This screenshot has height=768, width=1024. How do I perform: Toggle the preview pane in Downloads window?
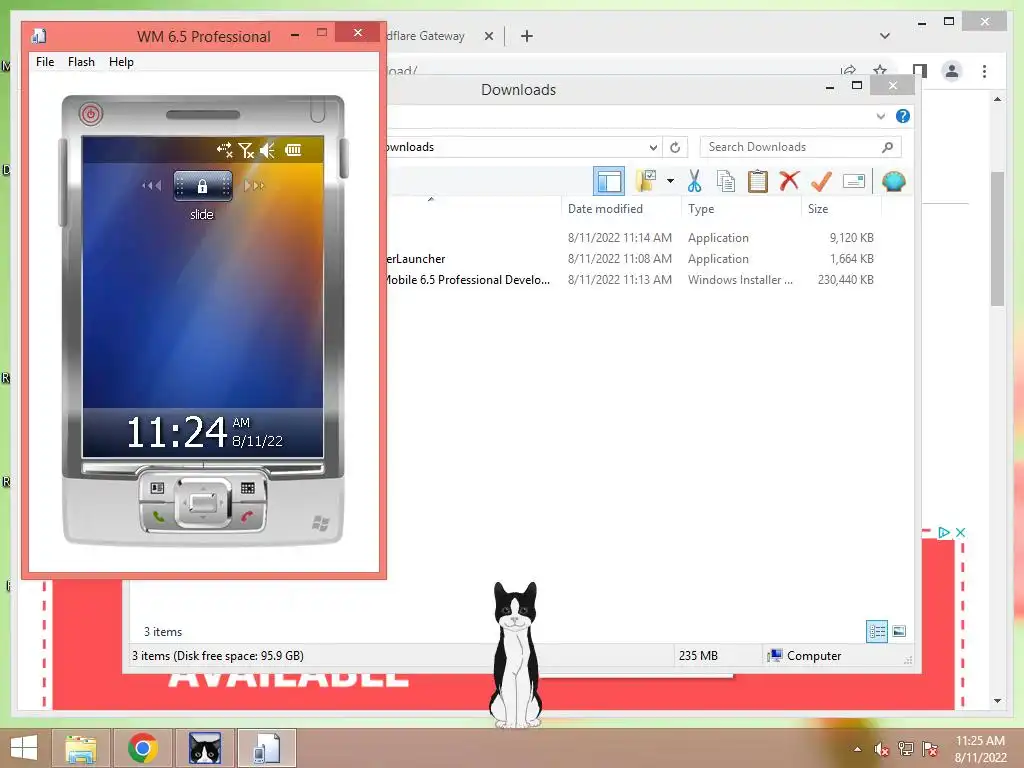(x=609, y=181)
